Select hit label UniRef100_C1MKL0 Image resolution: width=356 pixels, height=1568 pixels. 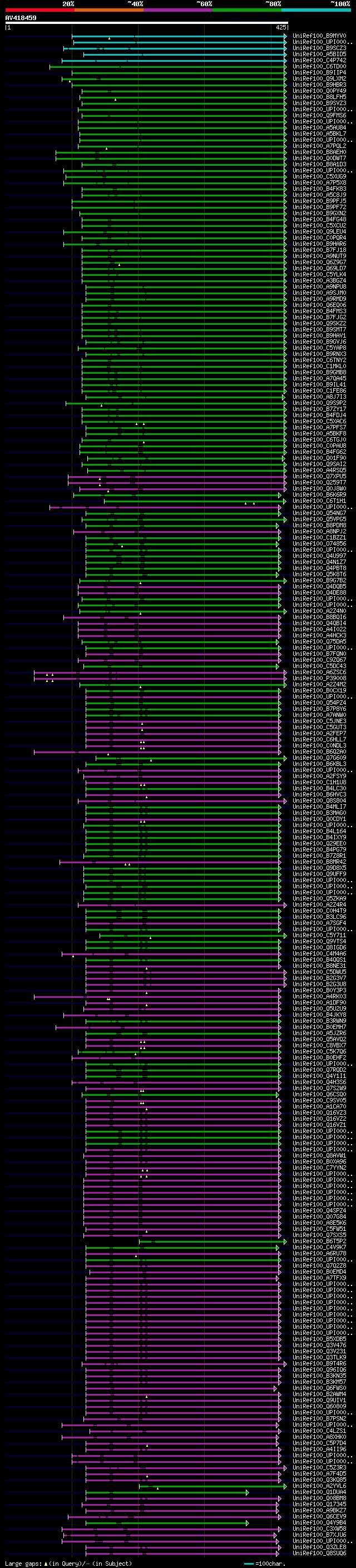(319, 367)
